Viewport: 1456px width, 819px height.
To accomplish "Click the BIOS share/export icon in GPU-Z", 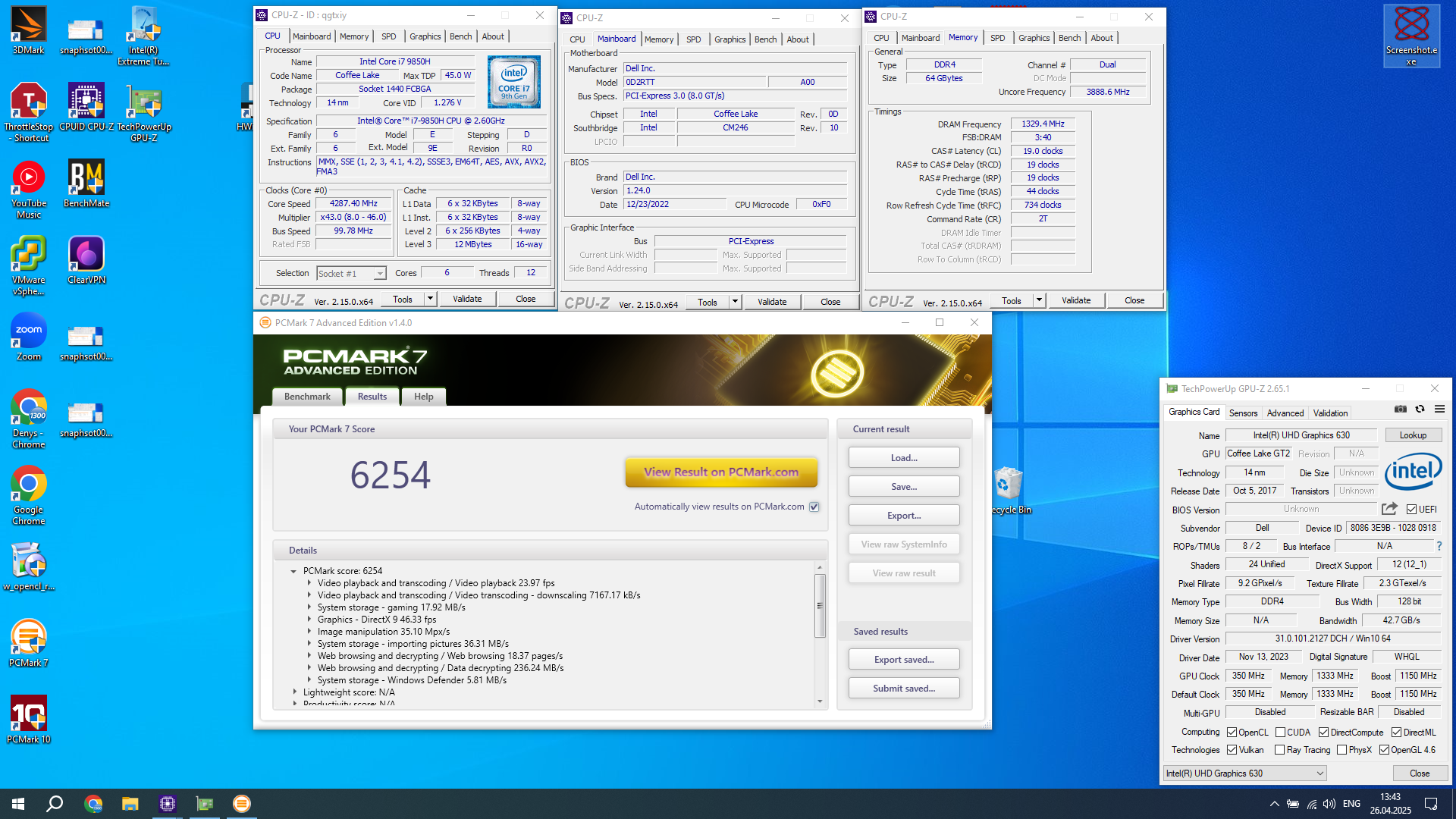I will coord(1389,509).
